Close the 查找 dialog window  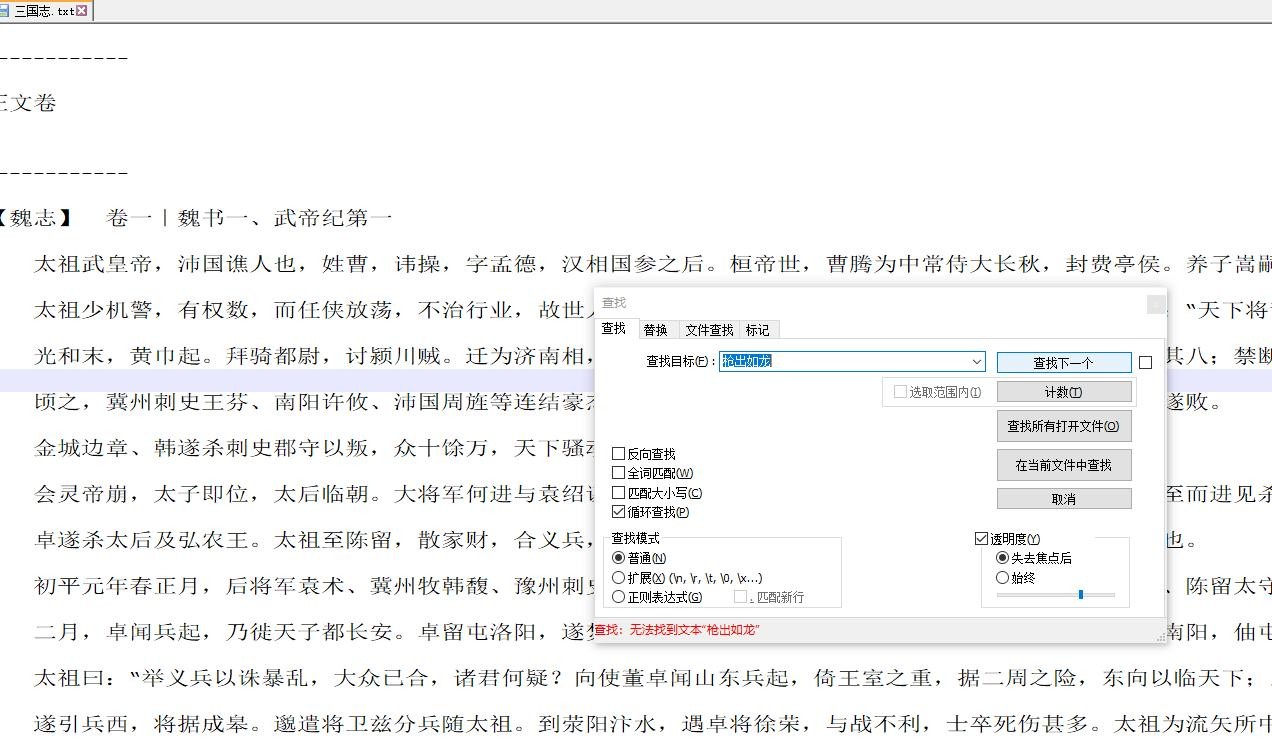(1155, 303)
